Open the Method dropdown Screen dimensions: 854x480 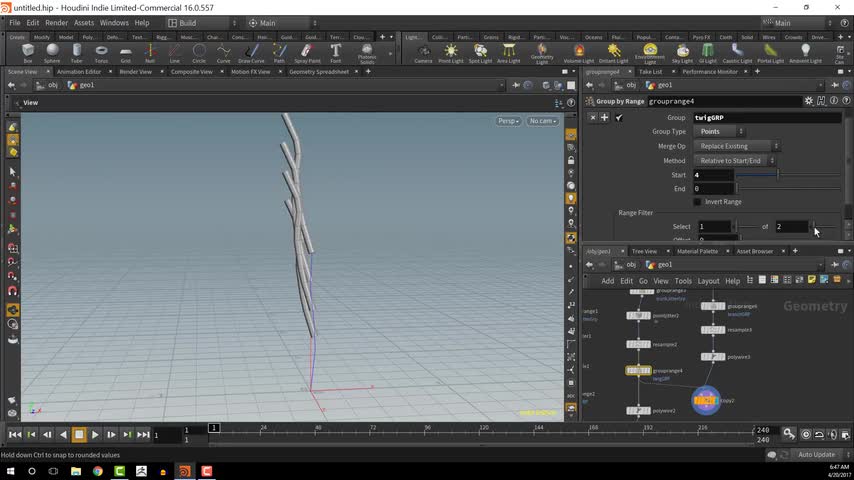click(x=735, y=161)
